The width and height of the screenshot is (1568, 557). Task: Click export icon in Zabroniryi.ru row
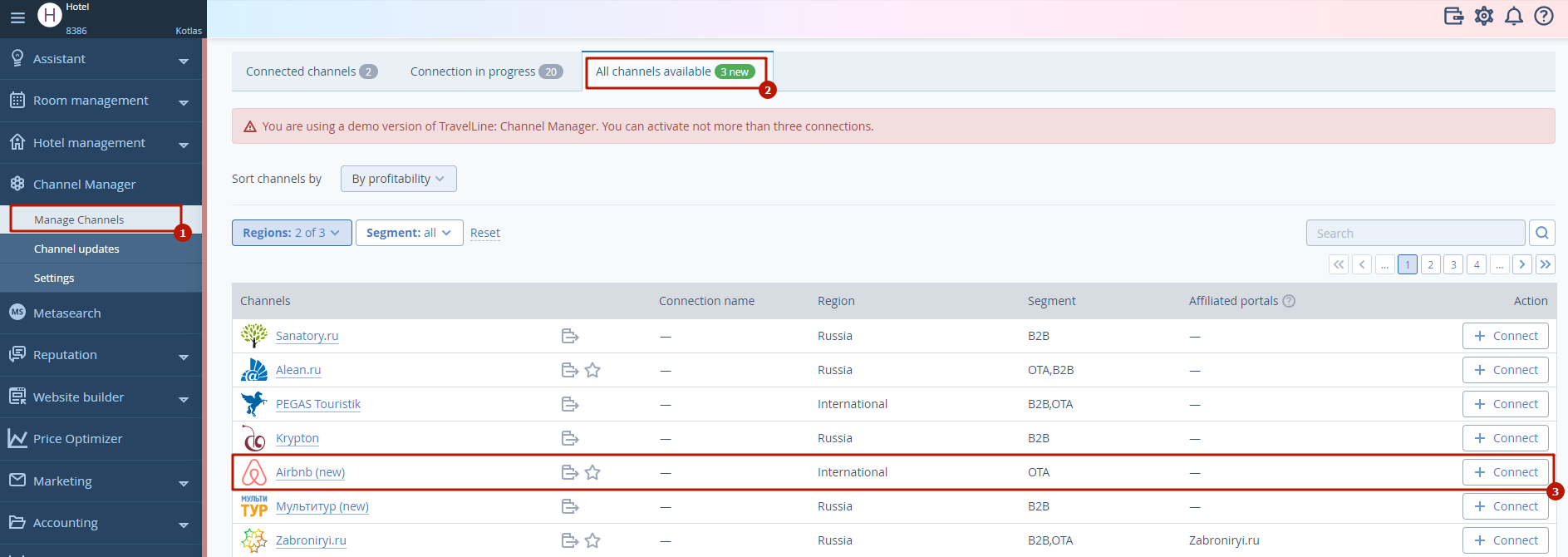tap(570, 540)
